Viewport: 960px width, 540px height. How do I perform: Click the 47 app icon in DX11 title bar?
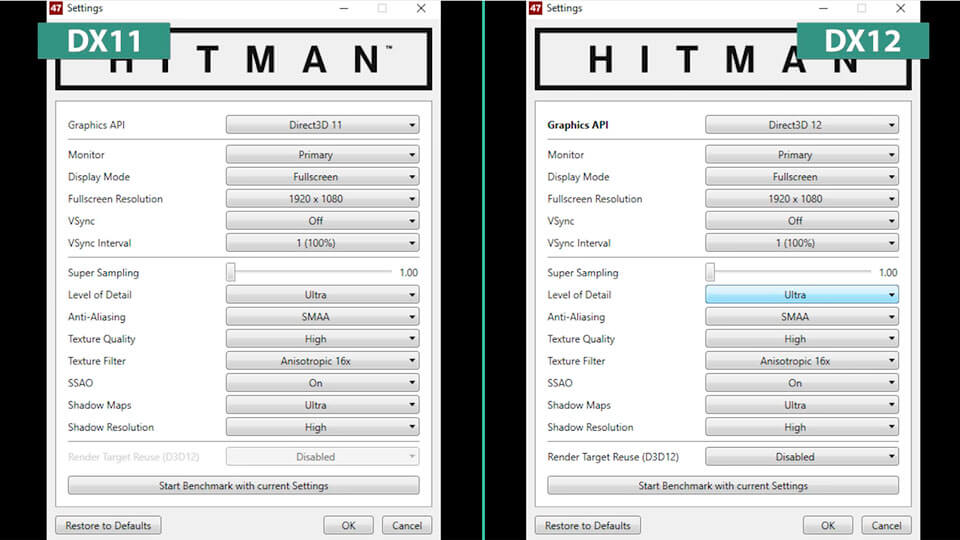pyautogui.click(x=56, y=8)
